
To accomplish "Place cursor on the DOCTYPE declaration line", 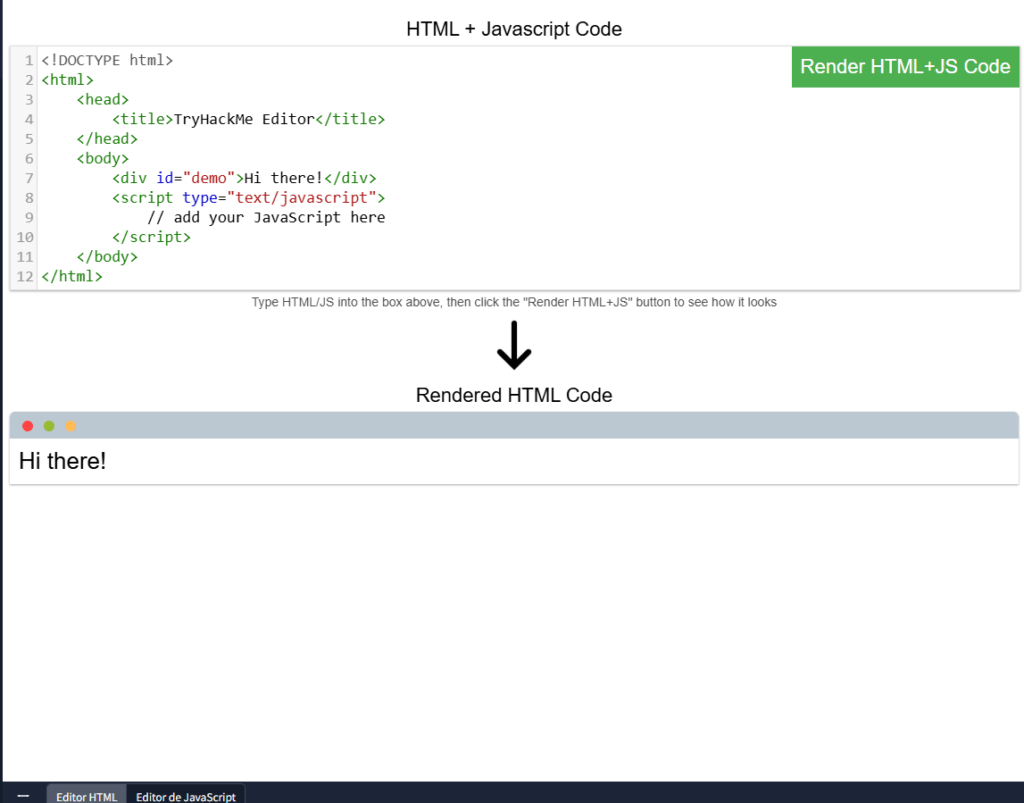I will coord(107,60).
